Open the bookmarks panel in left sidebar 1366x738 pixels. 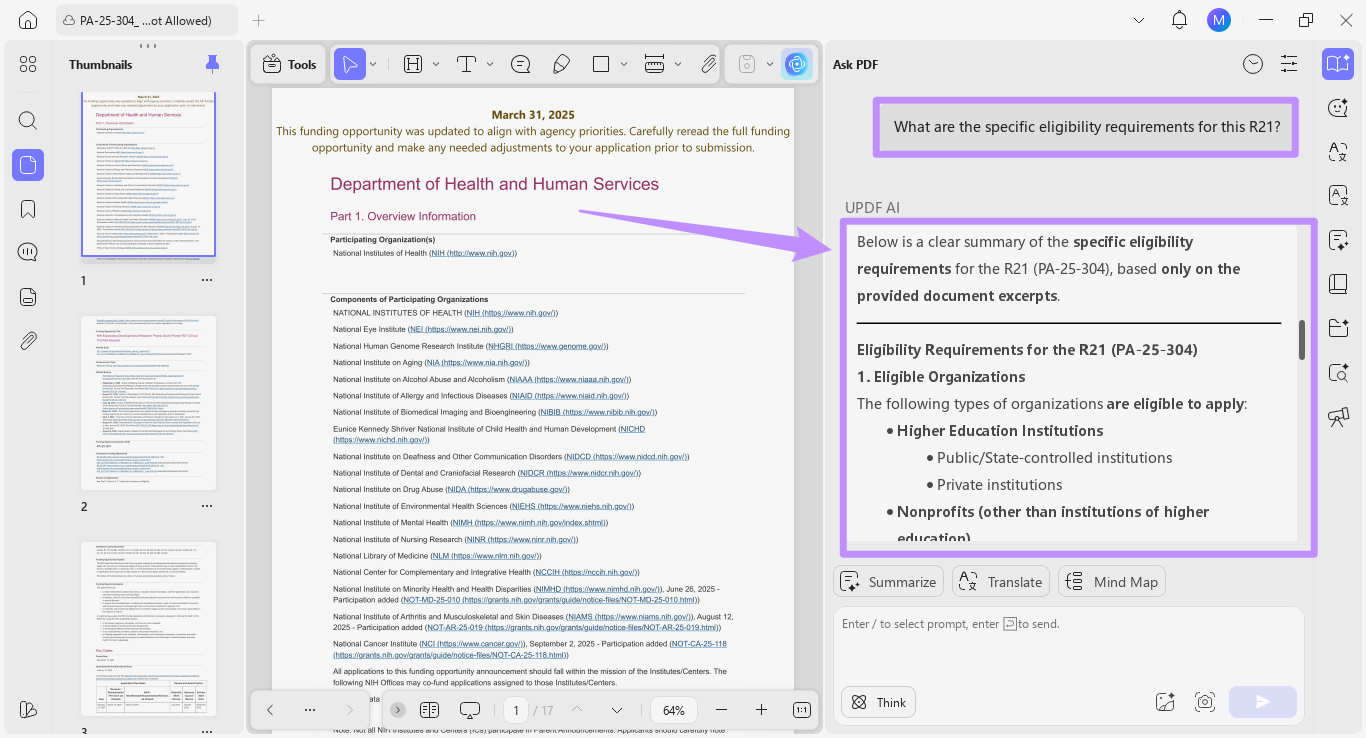[x=28, y=209]
